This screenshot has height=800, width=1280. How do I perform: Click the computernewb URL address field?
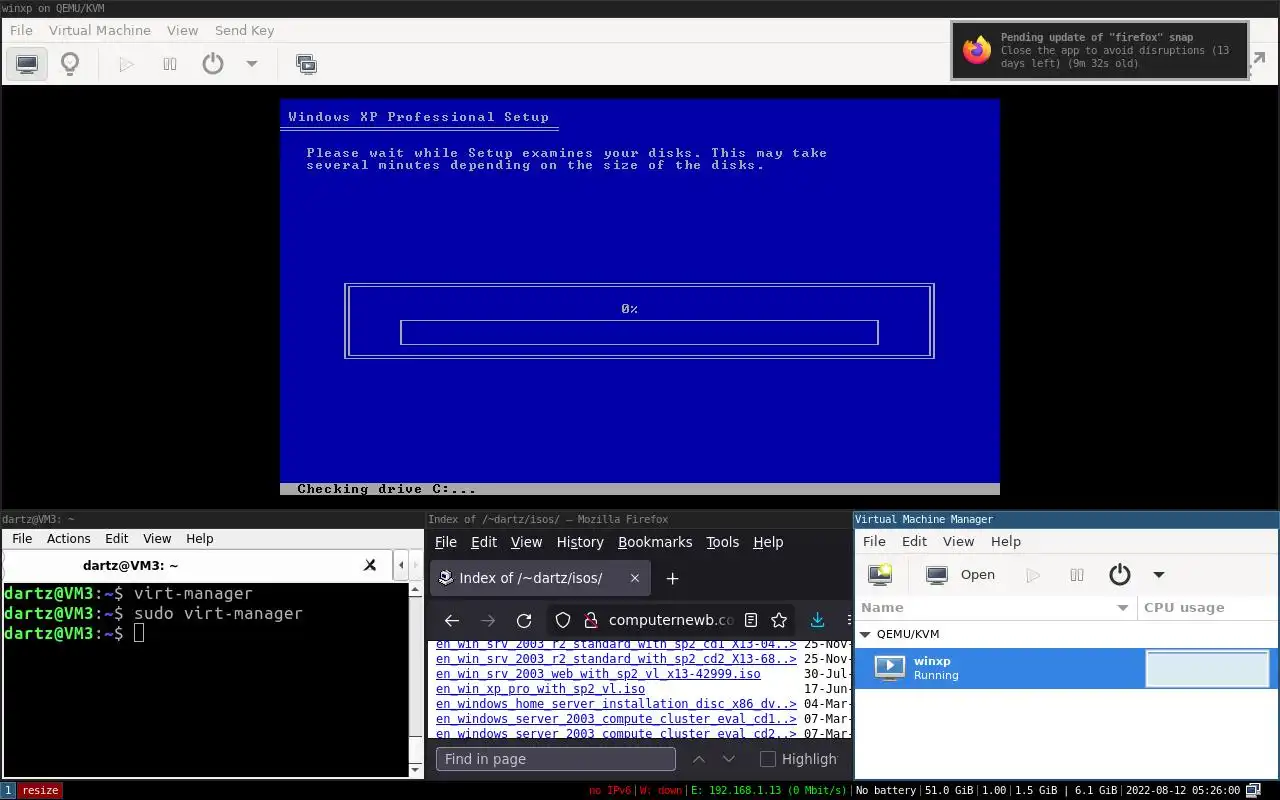click(671, 620)
